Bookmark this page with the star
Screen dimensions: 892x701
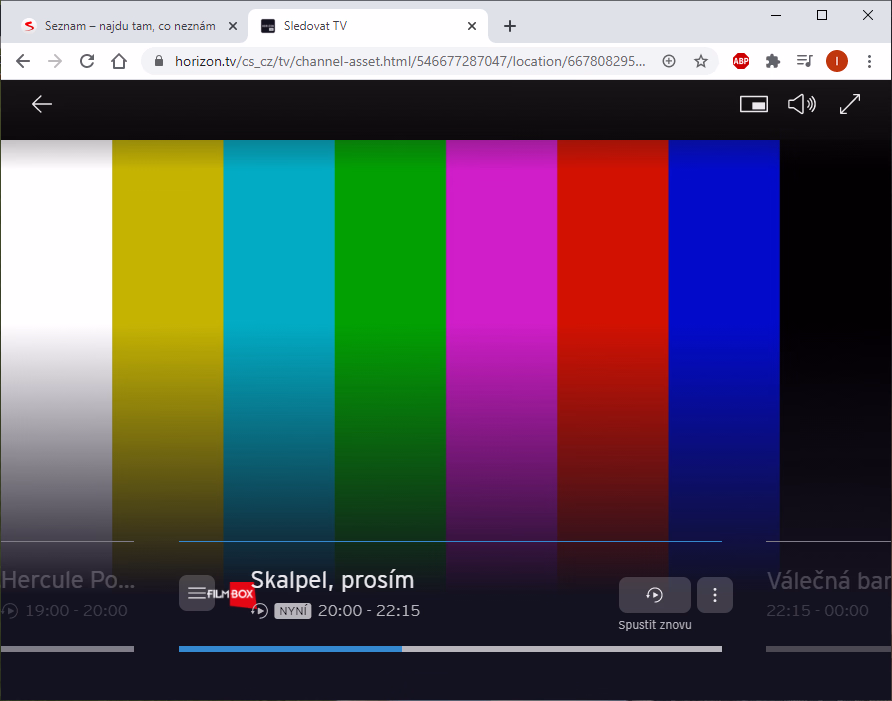701,61
